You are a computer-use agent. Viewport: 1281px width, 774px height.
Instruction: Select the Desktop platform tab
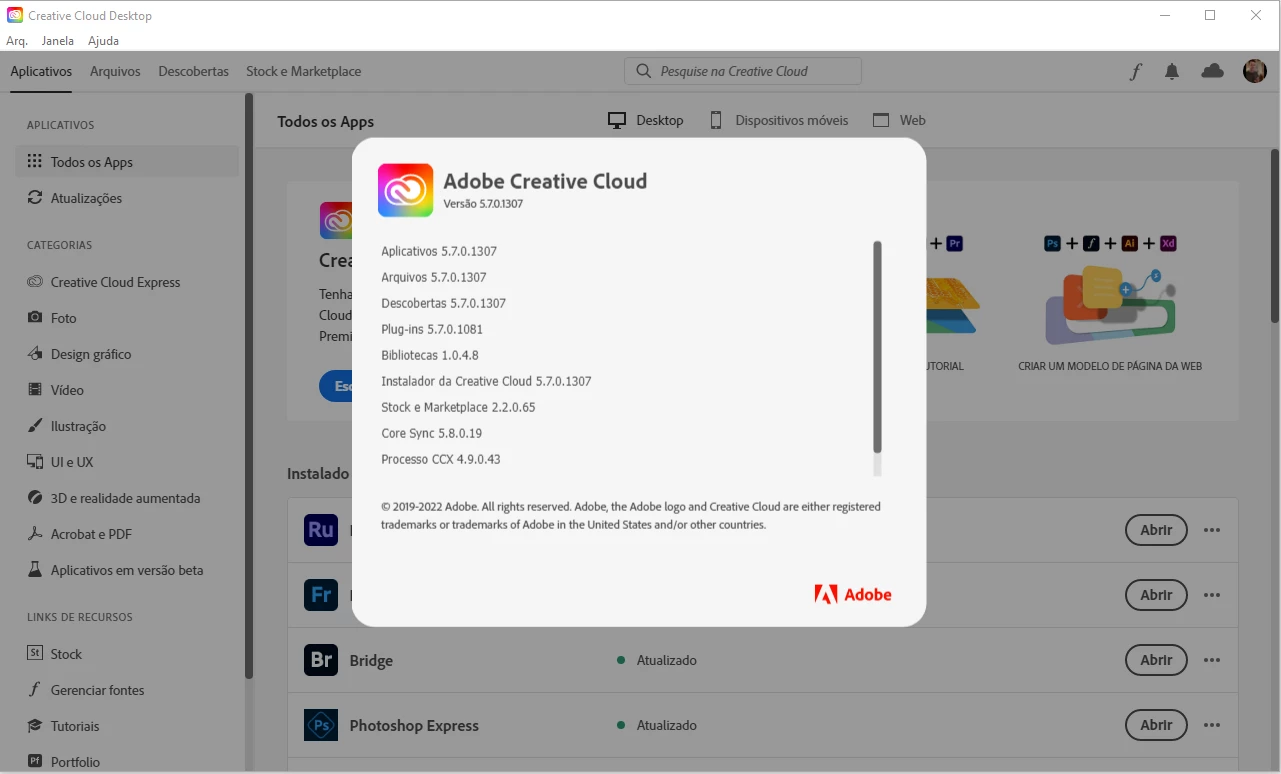646,120
